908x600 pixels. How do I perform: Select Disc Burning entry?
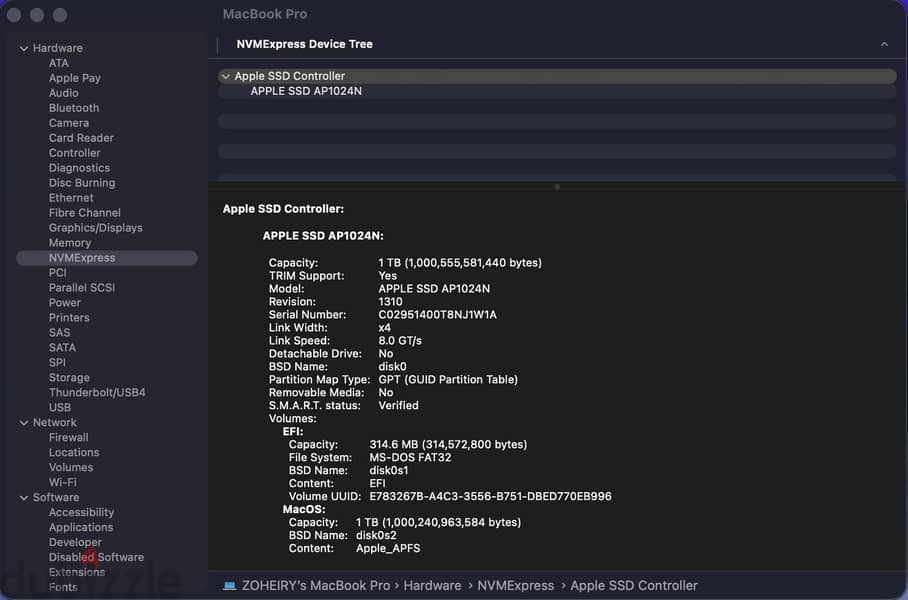tap(82, 183)
